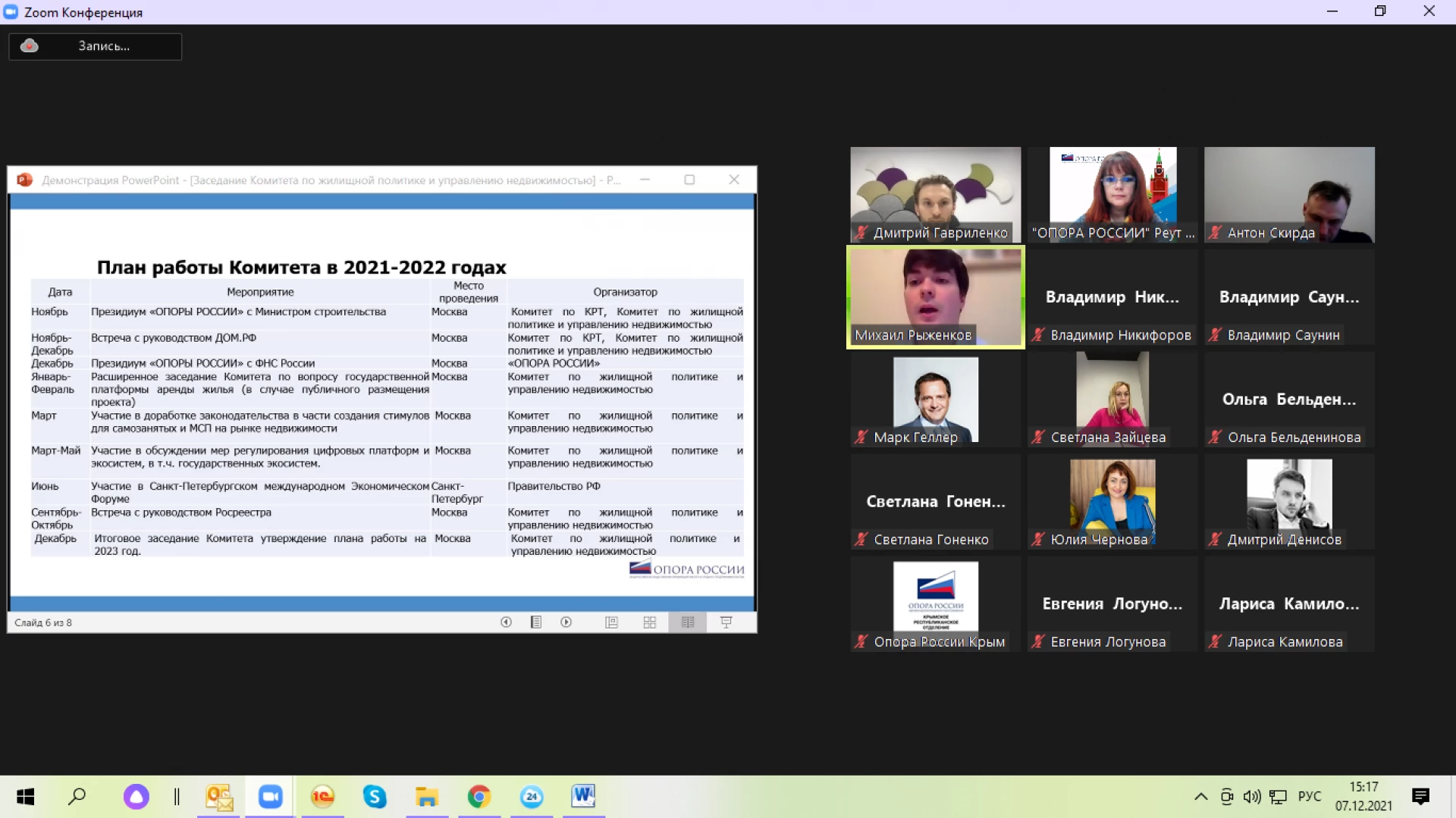The image size is (1456, 818).
Task: Select Марк Геллер participant tile
Action: [x=936, y=400]
